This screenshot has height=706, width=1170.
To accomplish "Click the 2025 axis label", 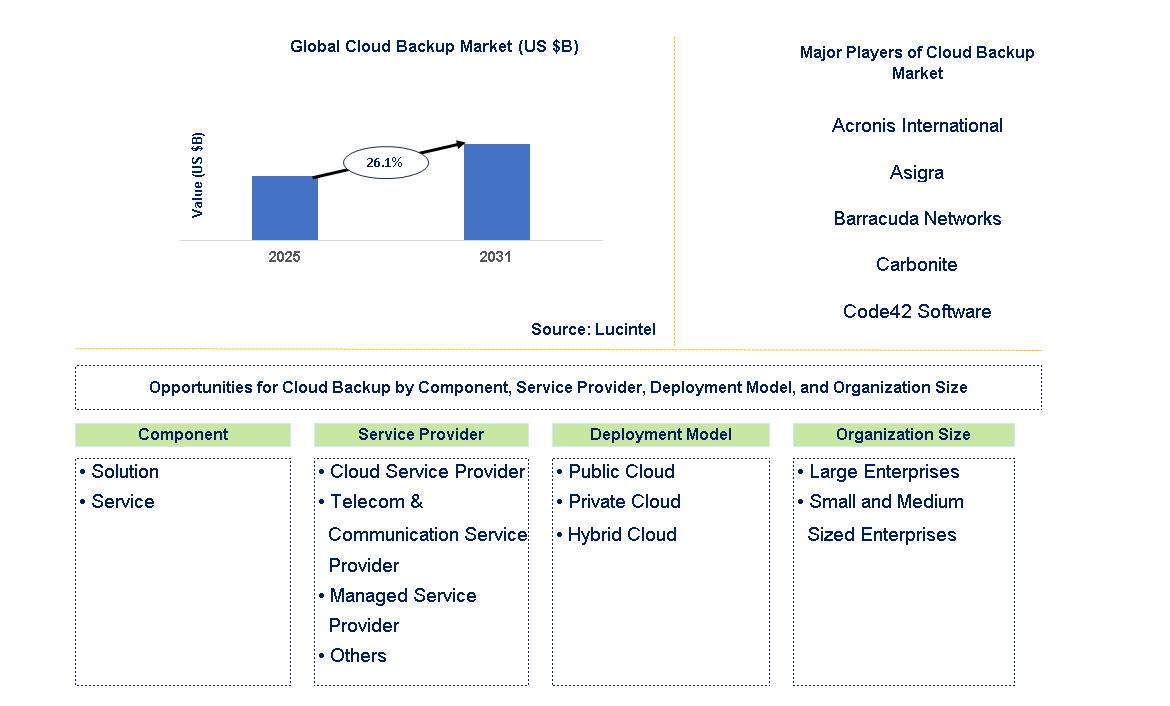I will tap(284, 257).
